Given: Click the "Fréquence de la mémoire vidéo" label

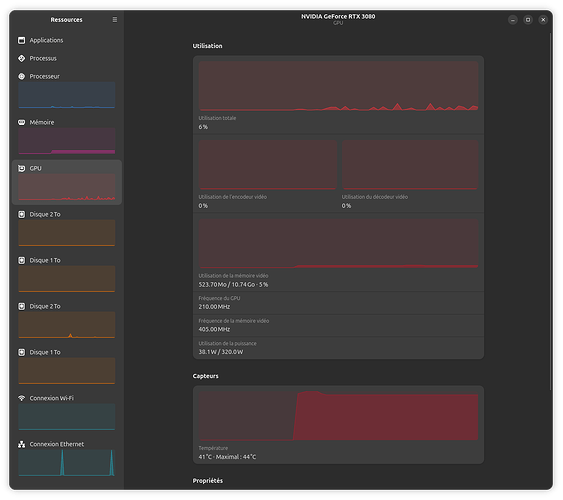Looking at the screenshot, I should point(234,321).
